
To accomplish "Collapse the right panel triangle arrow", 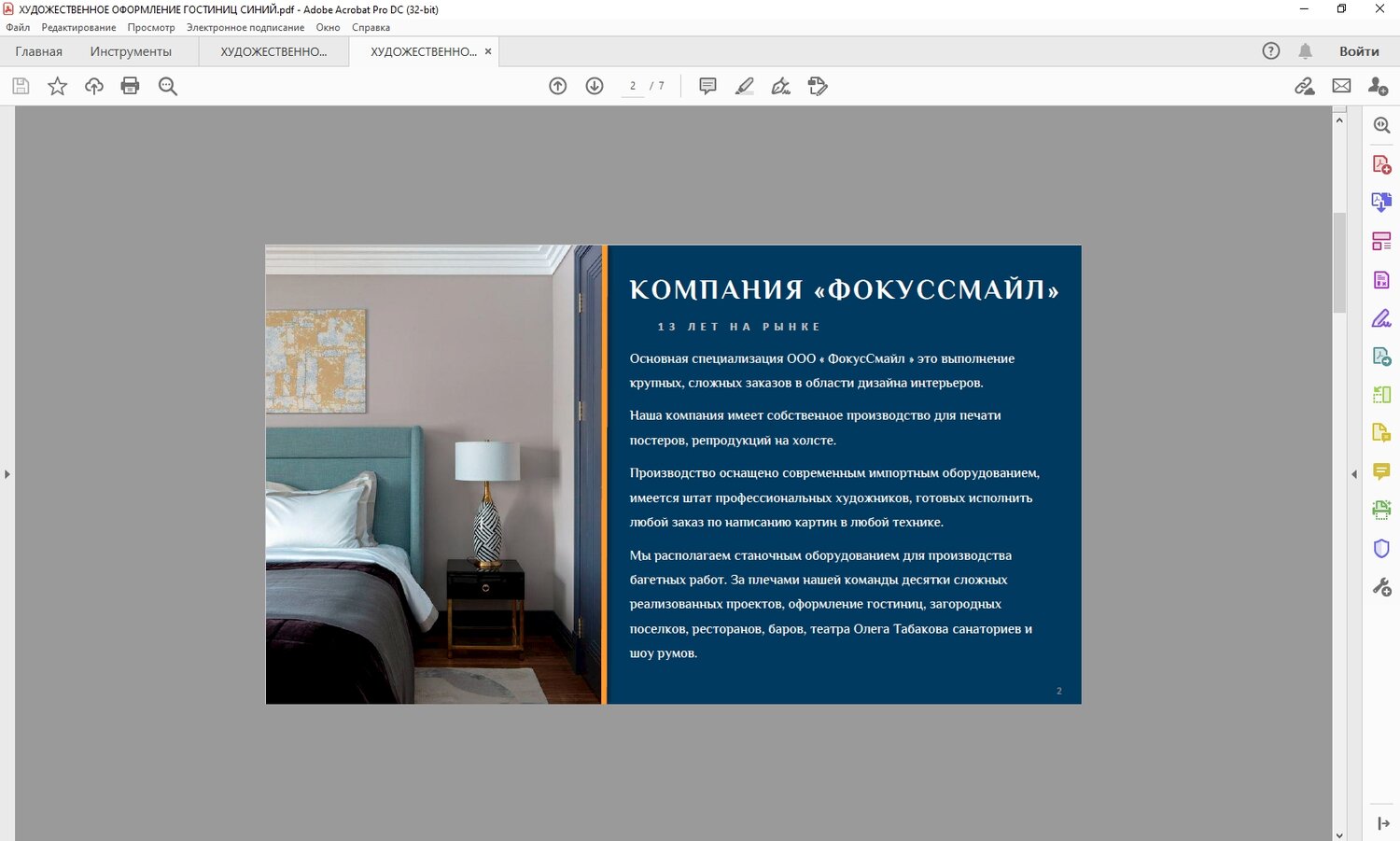I will pyautogui.click(x=1354, y=474).
